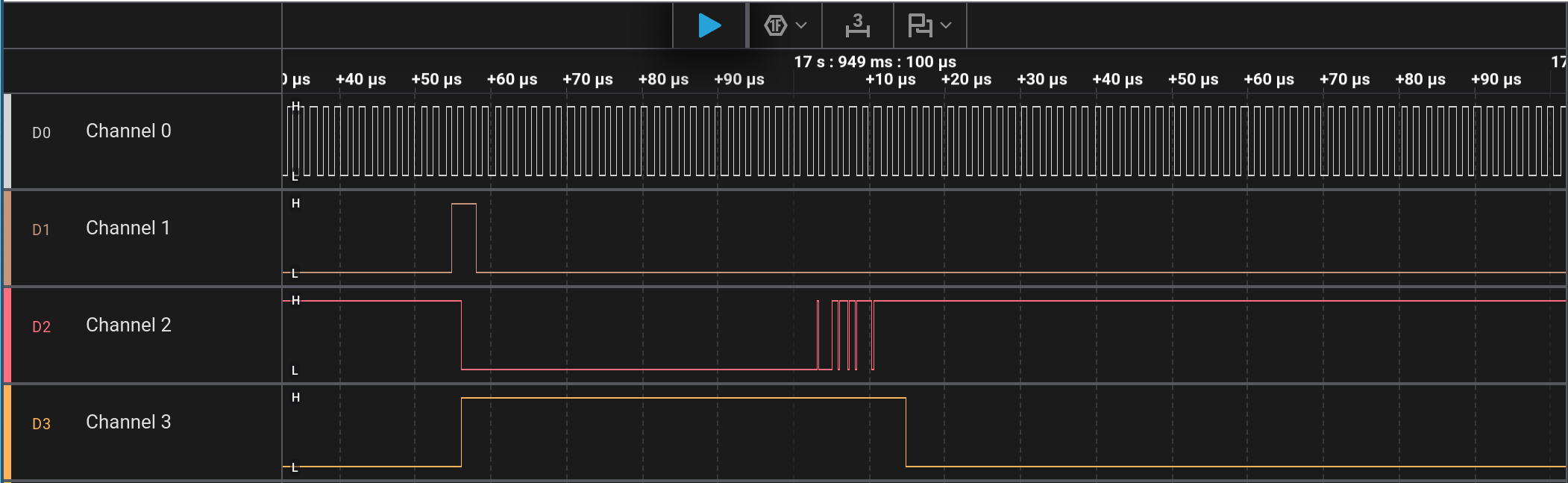Click the timing marker pair icon
Image resolution: width=1568 pixels, height=483 pixels.
pos(920,25)
